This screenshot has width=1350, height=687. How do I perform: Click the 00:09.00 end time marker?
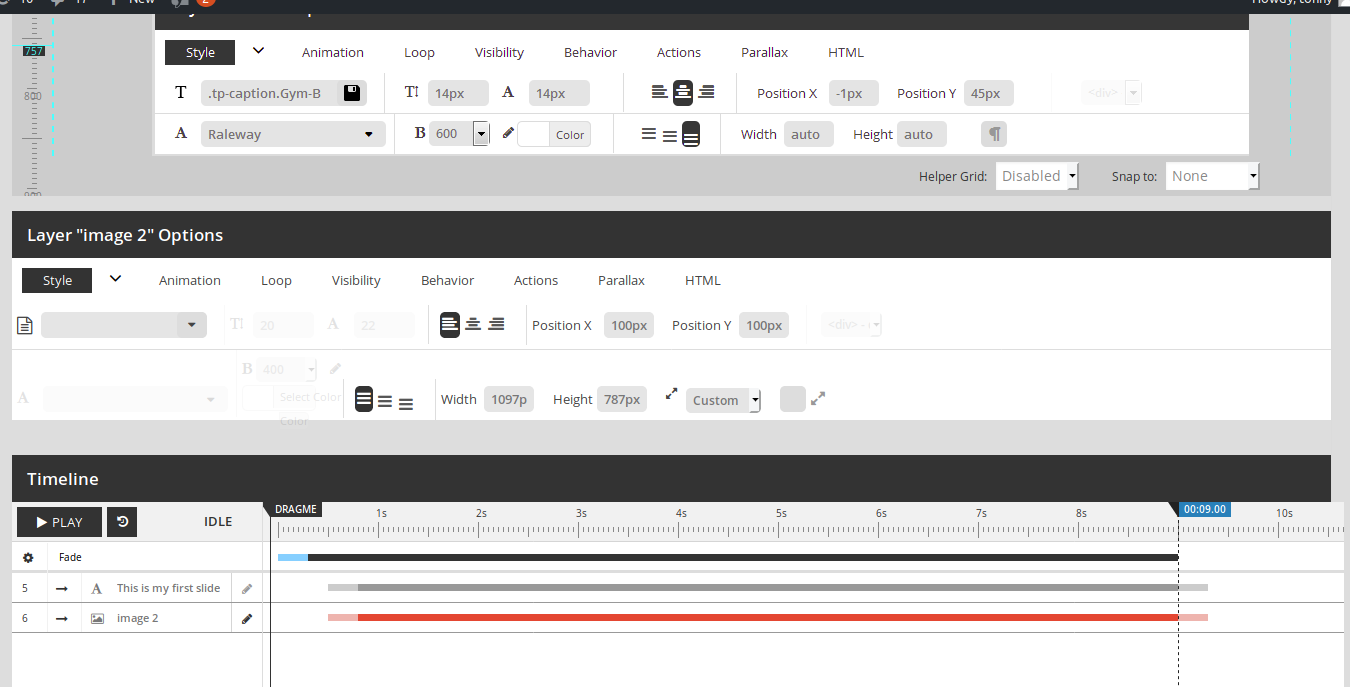[1204, 509]
